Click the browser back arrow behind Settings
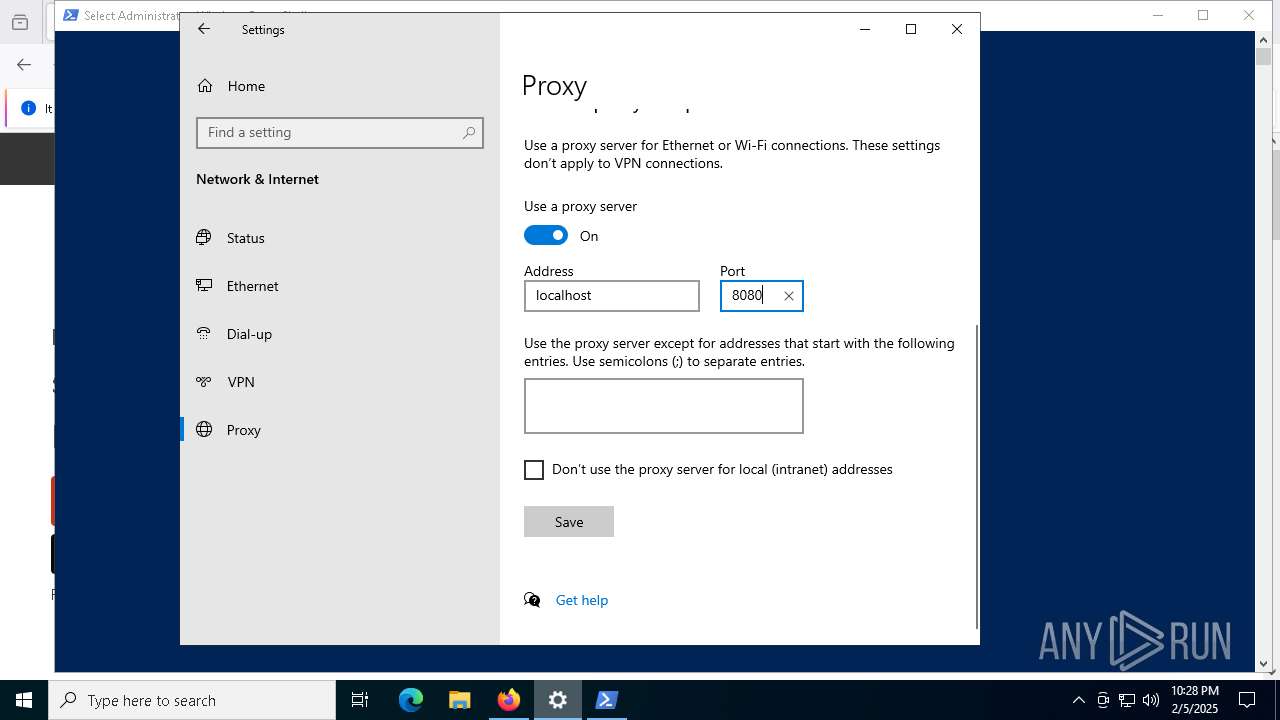Viewport: 1280px width, 720px height. point(24,65)
